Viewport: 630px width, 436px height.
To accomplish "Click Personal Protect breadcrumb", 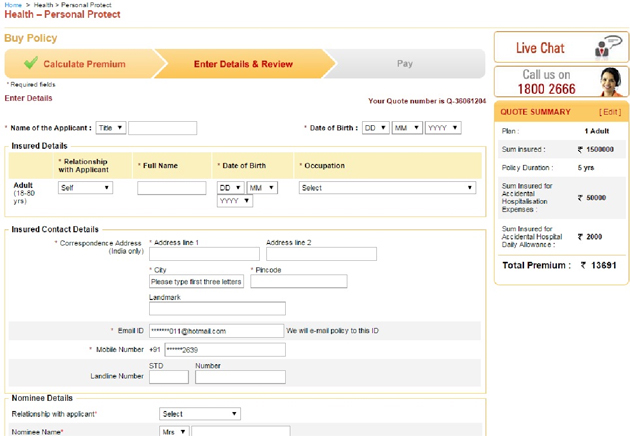I will coord(86,5).
